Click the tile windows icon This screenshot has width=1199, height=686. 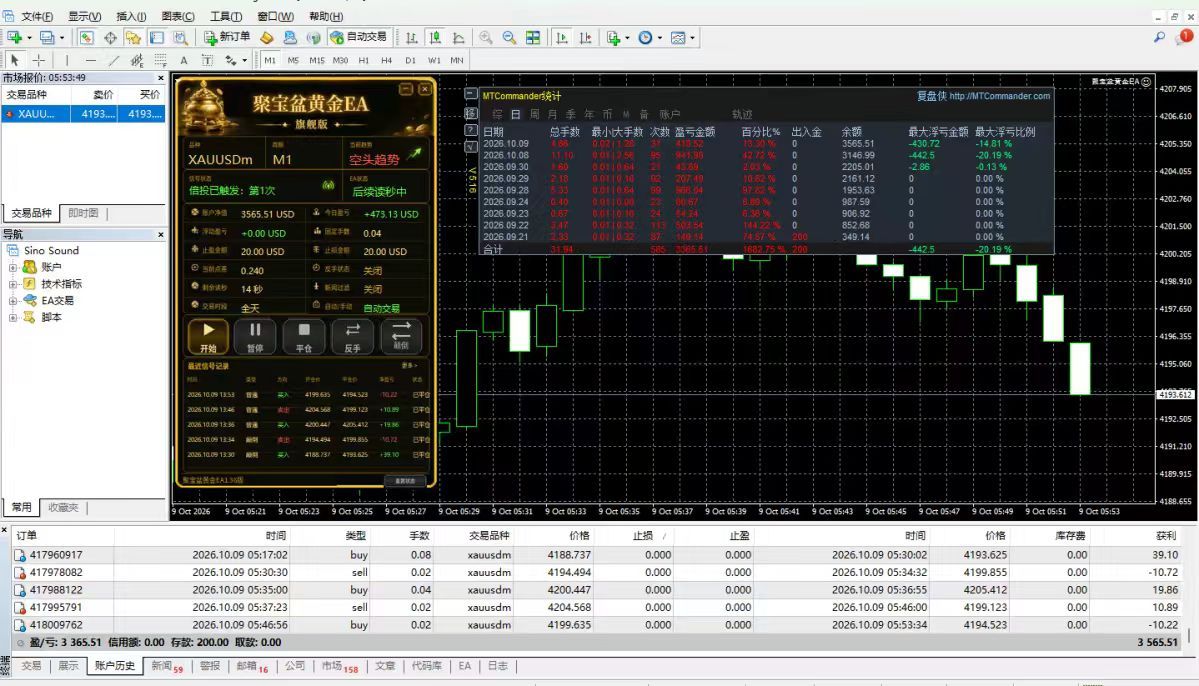[x=533, y=37]
